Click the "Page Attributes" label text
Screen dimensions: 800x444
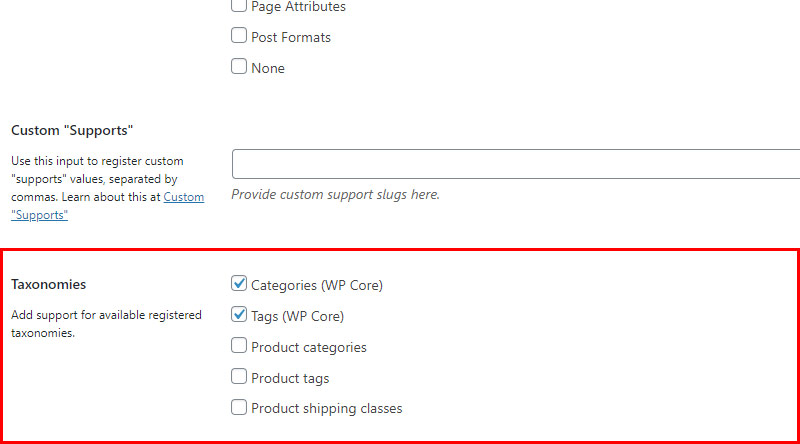[x=298, y=7]
